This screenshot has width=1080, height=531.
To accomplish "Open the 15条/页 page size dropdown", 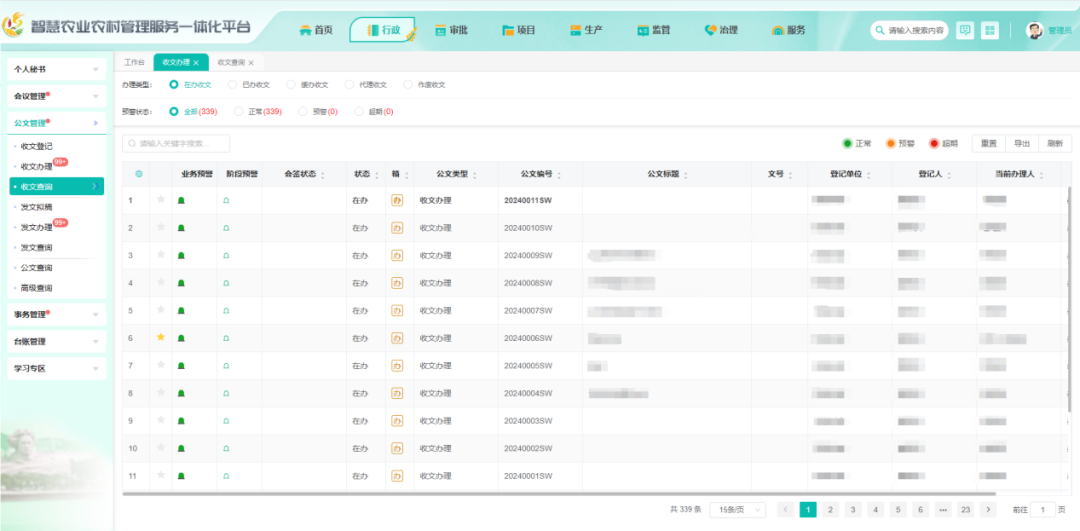I will point(737,510).
